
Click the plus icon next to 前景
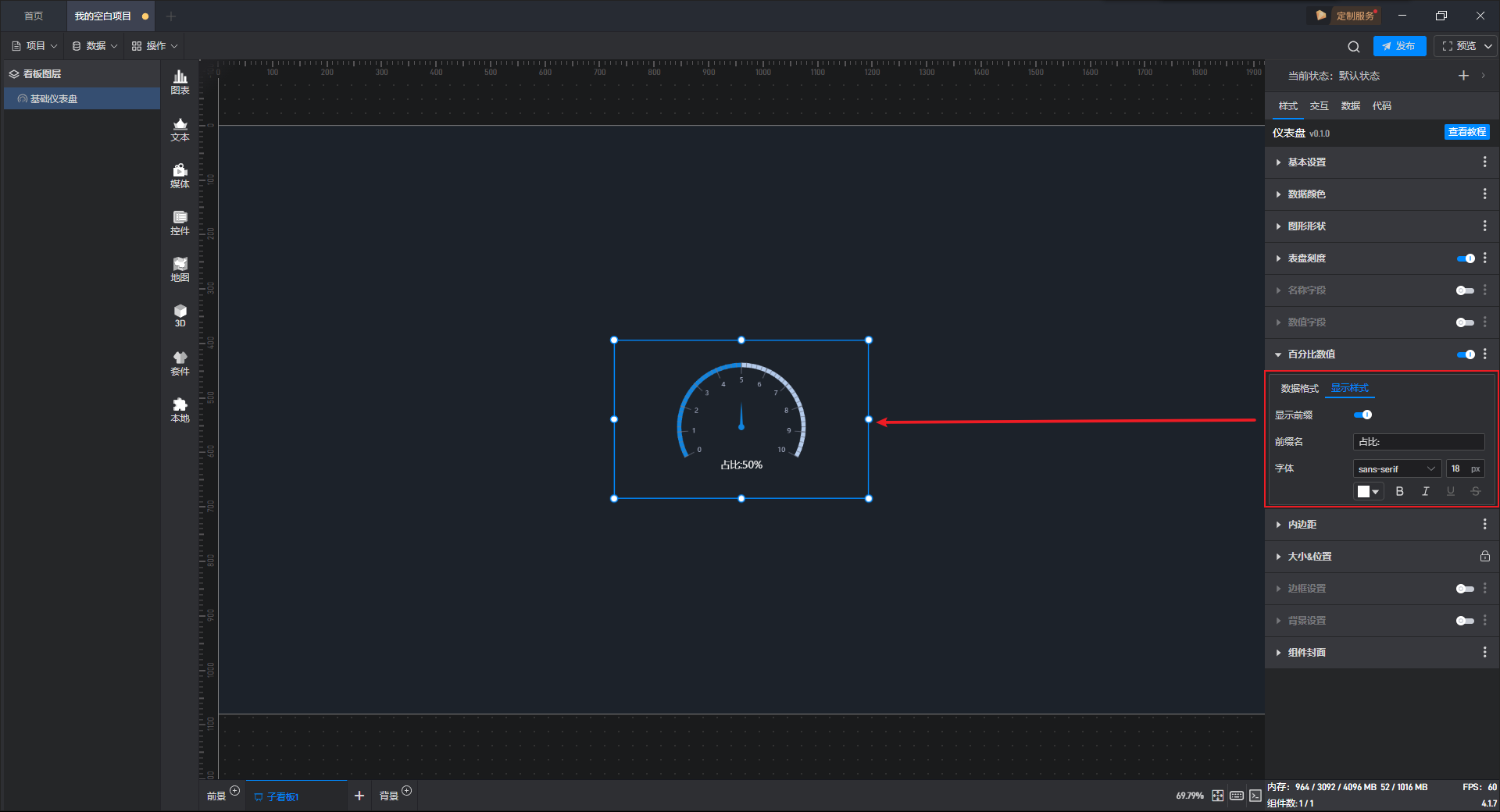[x=234, y=791]
